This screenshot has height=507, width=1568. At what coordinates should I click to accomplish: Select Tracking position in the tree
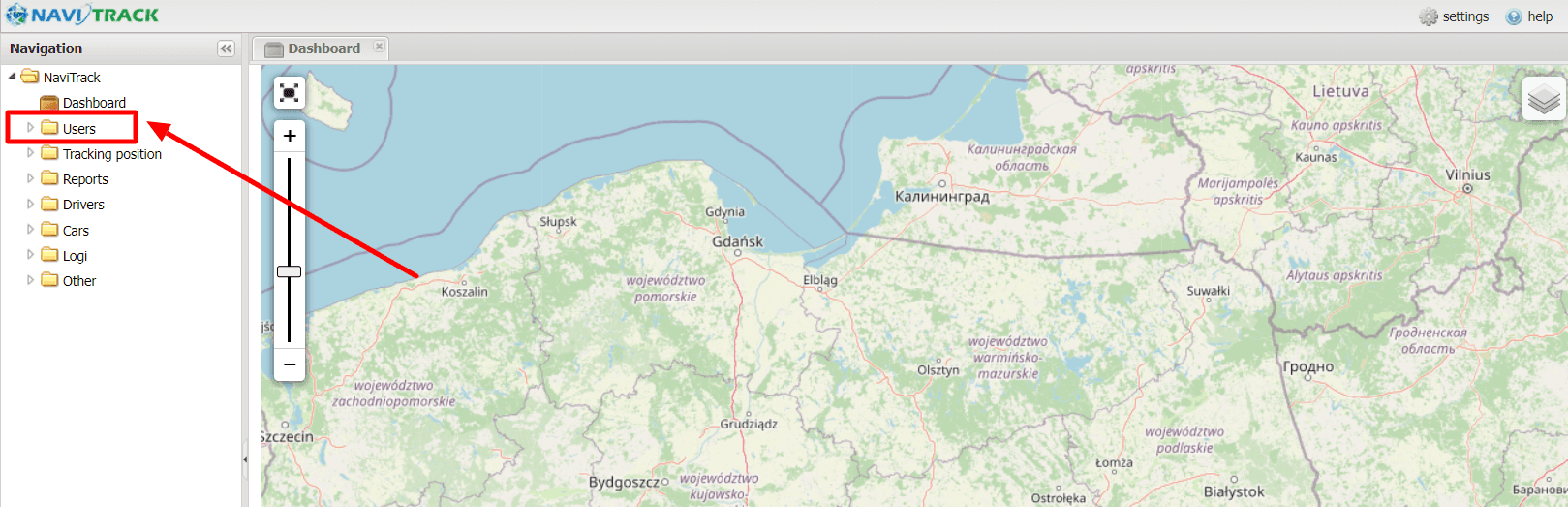112,153
